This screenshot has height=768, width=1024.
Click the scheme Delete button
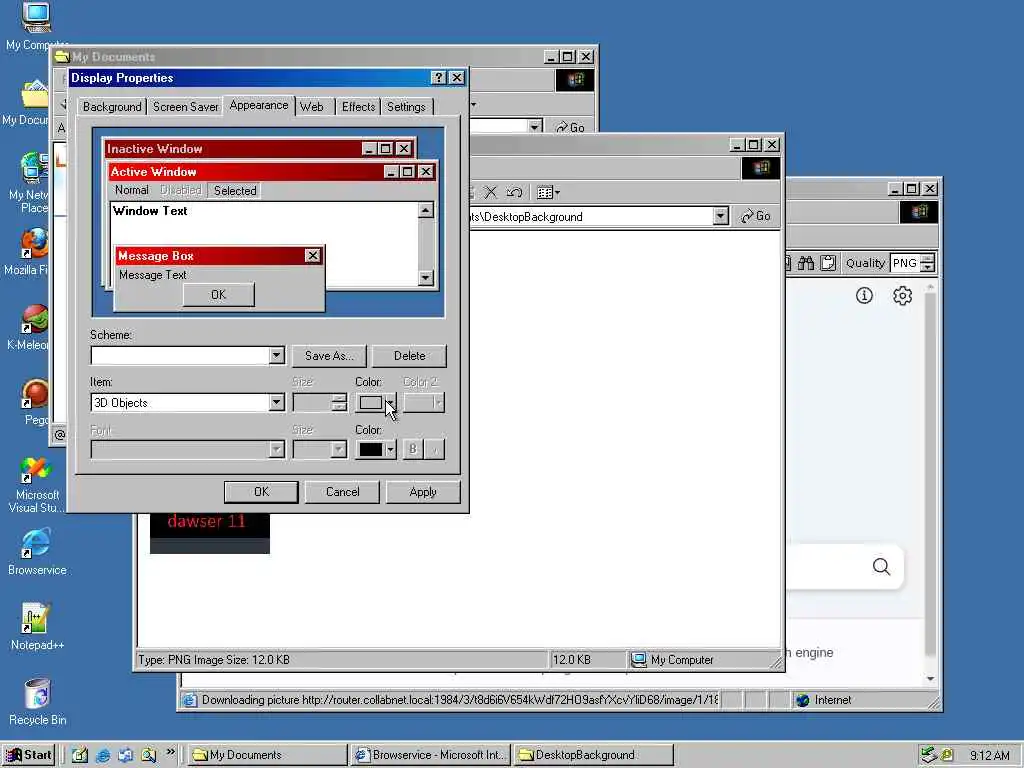pos(409,356)
